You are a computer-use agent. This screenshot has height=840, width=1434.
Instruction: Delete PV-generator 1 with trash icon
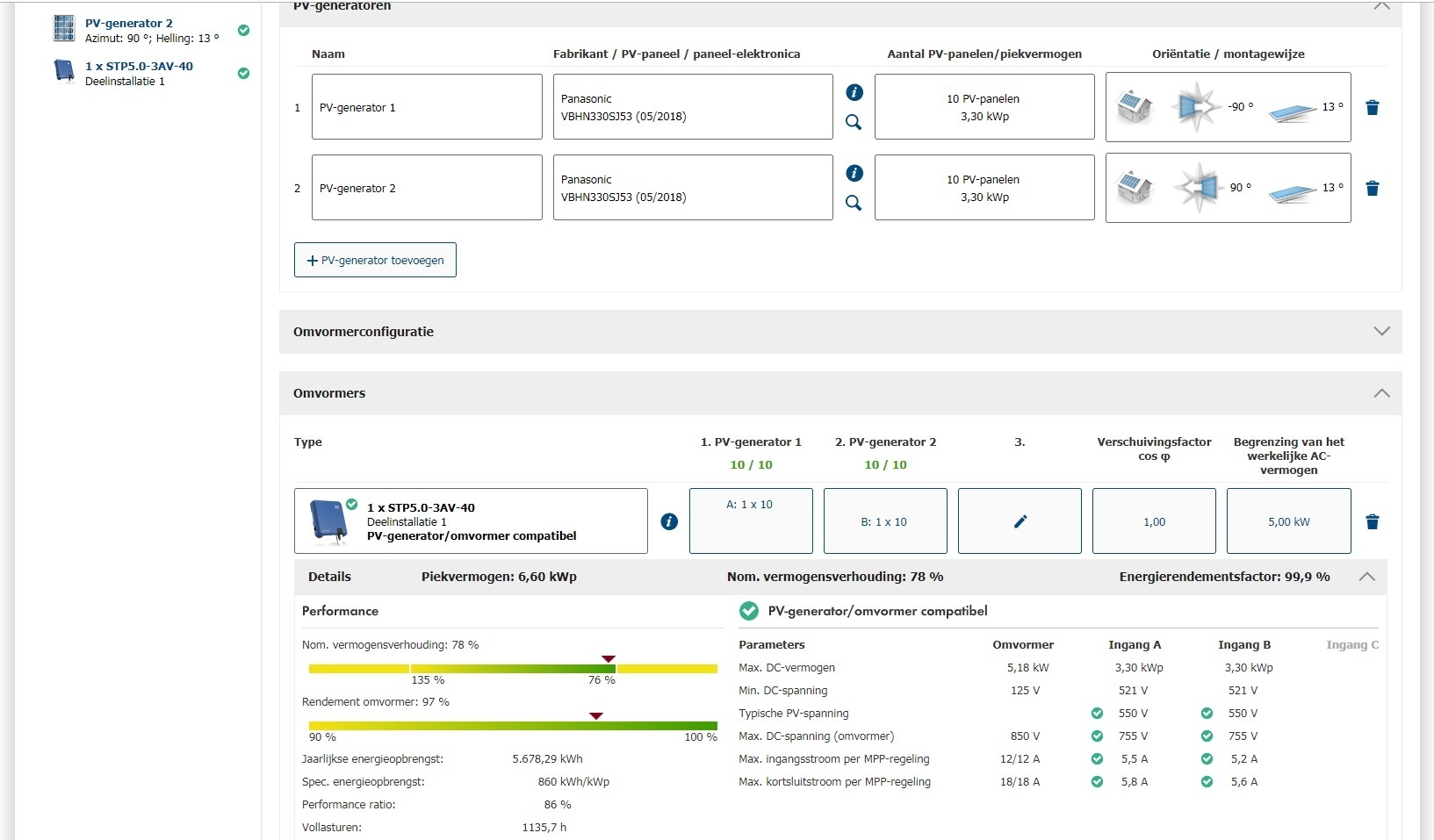pyautogui.click(x=1373, y=108)
